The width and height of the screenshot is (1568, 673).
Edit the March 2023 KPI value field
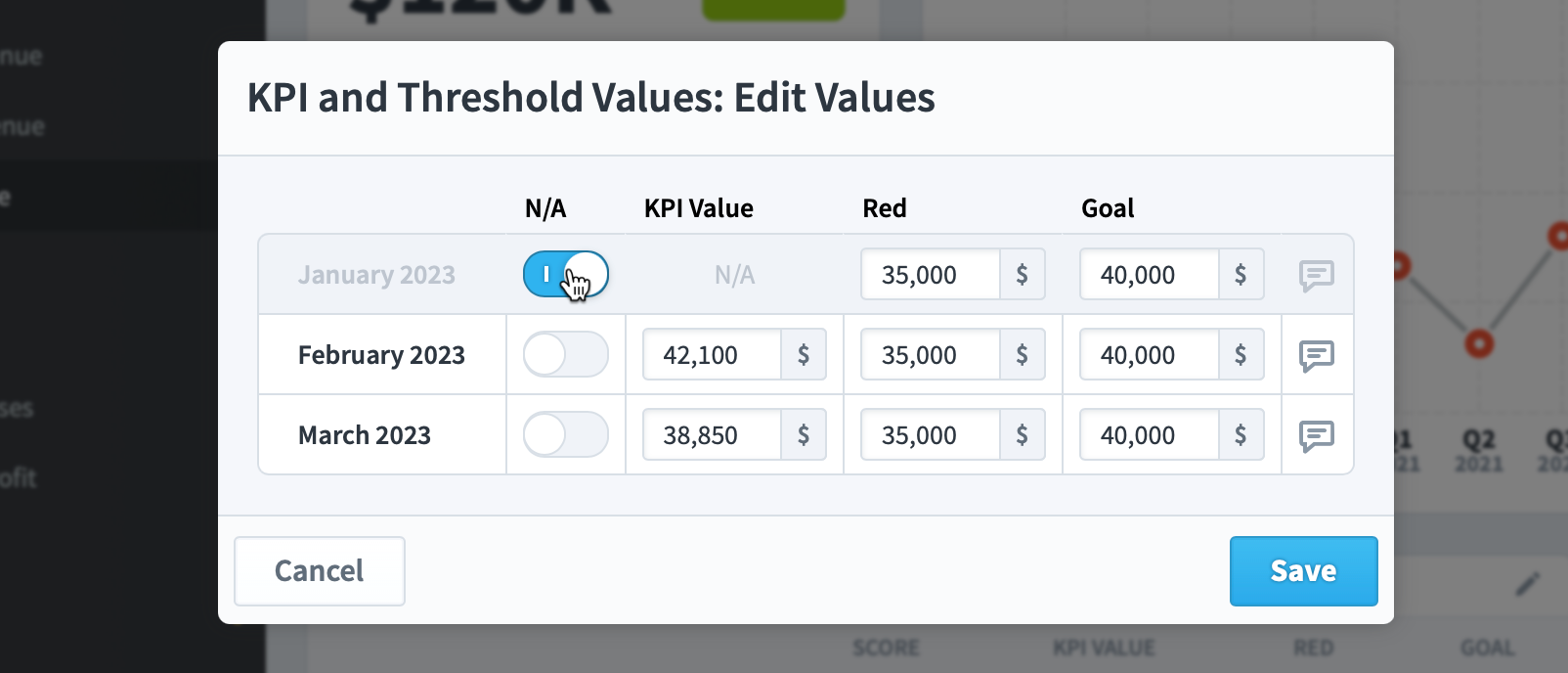[713, 434]
